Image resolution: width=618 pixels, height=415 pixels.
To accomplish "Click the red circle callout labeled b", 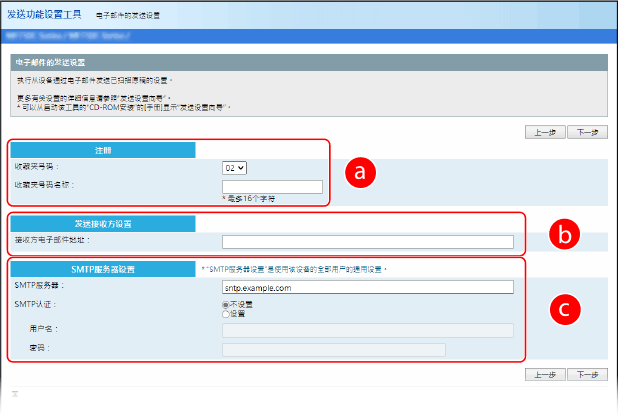I will tap(564, 235).
